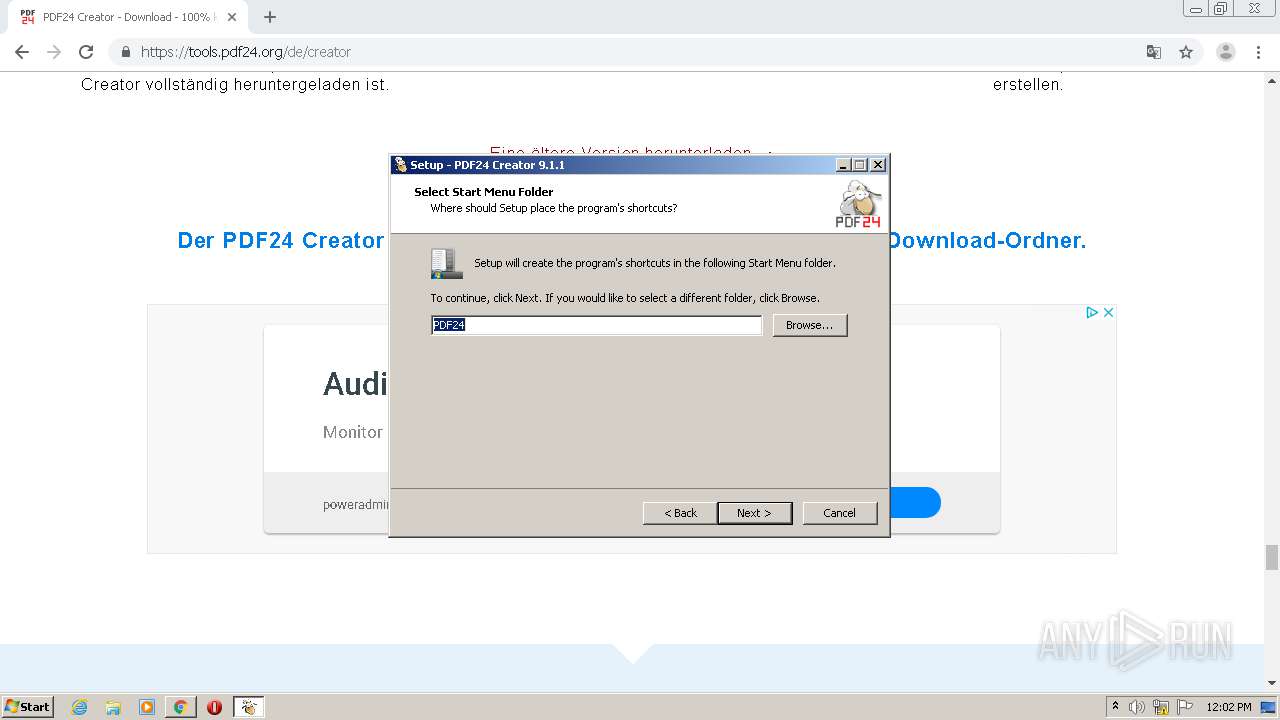This screenshot has height=720, width=1280.
Task: Open the Windows Start menu
Action: pos(27,706)
